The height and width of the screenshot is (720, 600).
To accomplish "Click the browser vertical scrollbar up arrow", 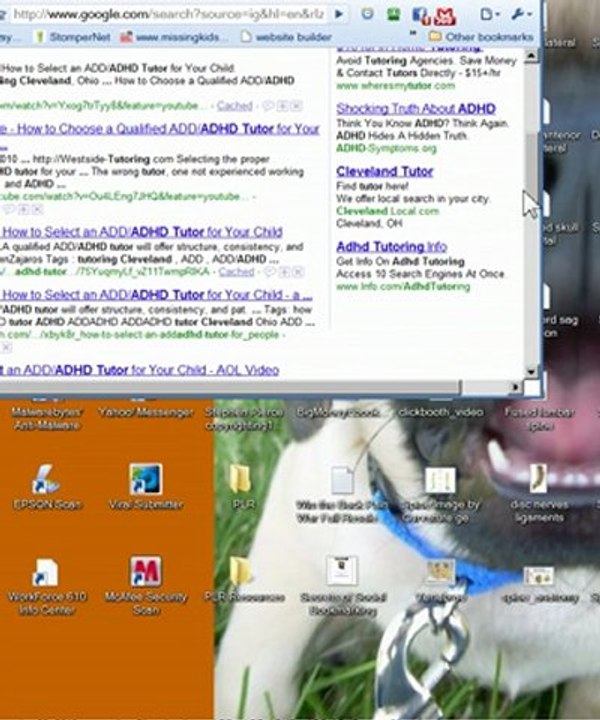I will click(531, 56).
